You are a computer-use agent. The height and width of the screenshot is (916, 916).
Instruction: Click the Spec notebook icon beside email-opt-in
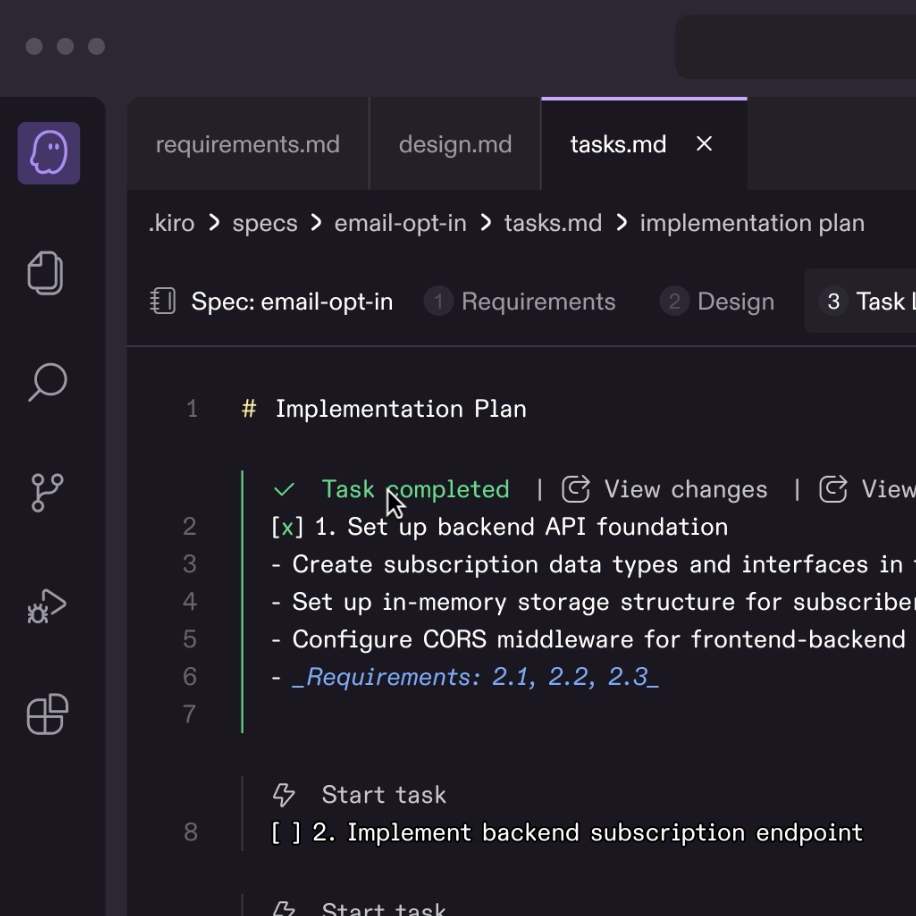click(x=163, y=301)
